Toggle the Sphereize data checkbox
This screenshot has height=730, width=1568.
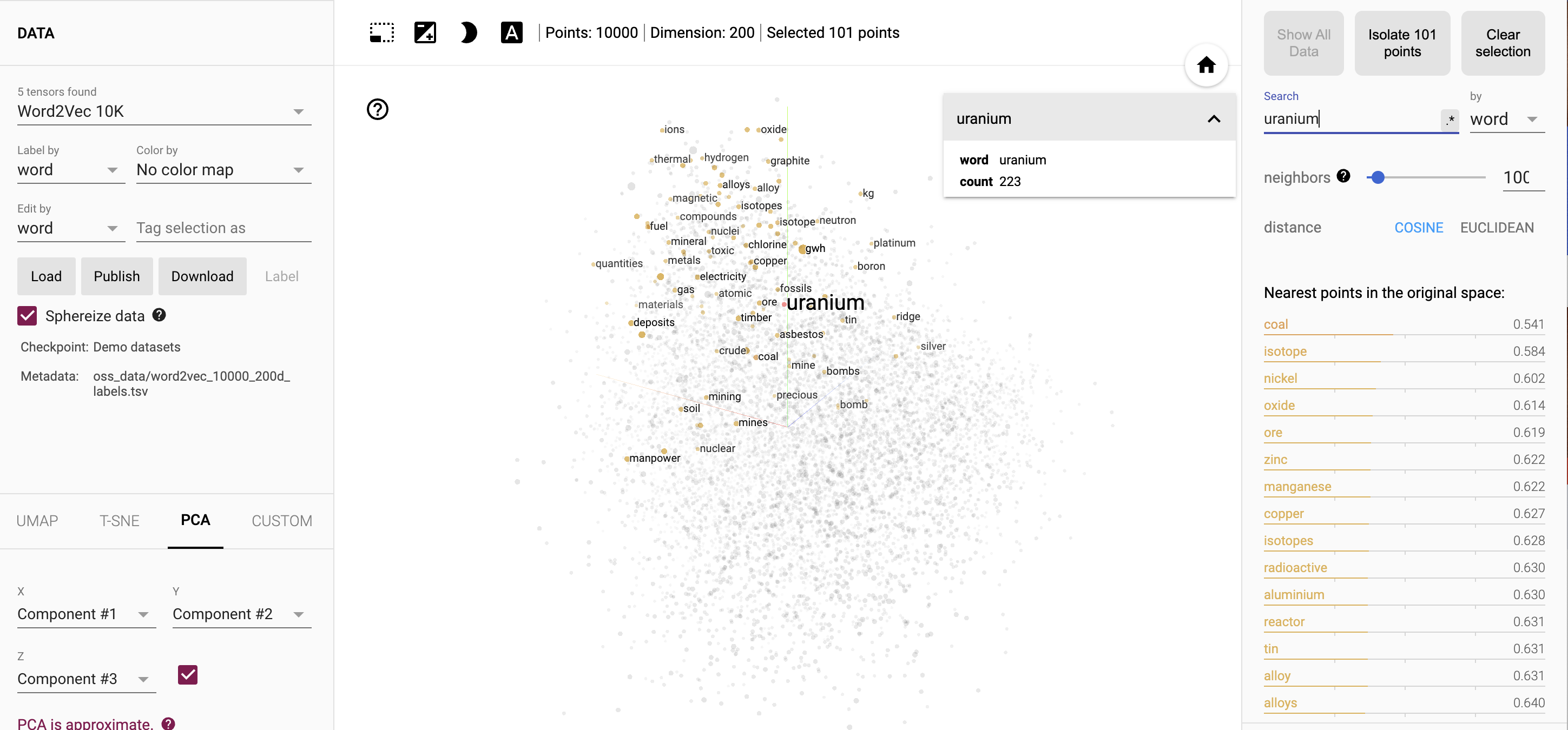[27, 316]
